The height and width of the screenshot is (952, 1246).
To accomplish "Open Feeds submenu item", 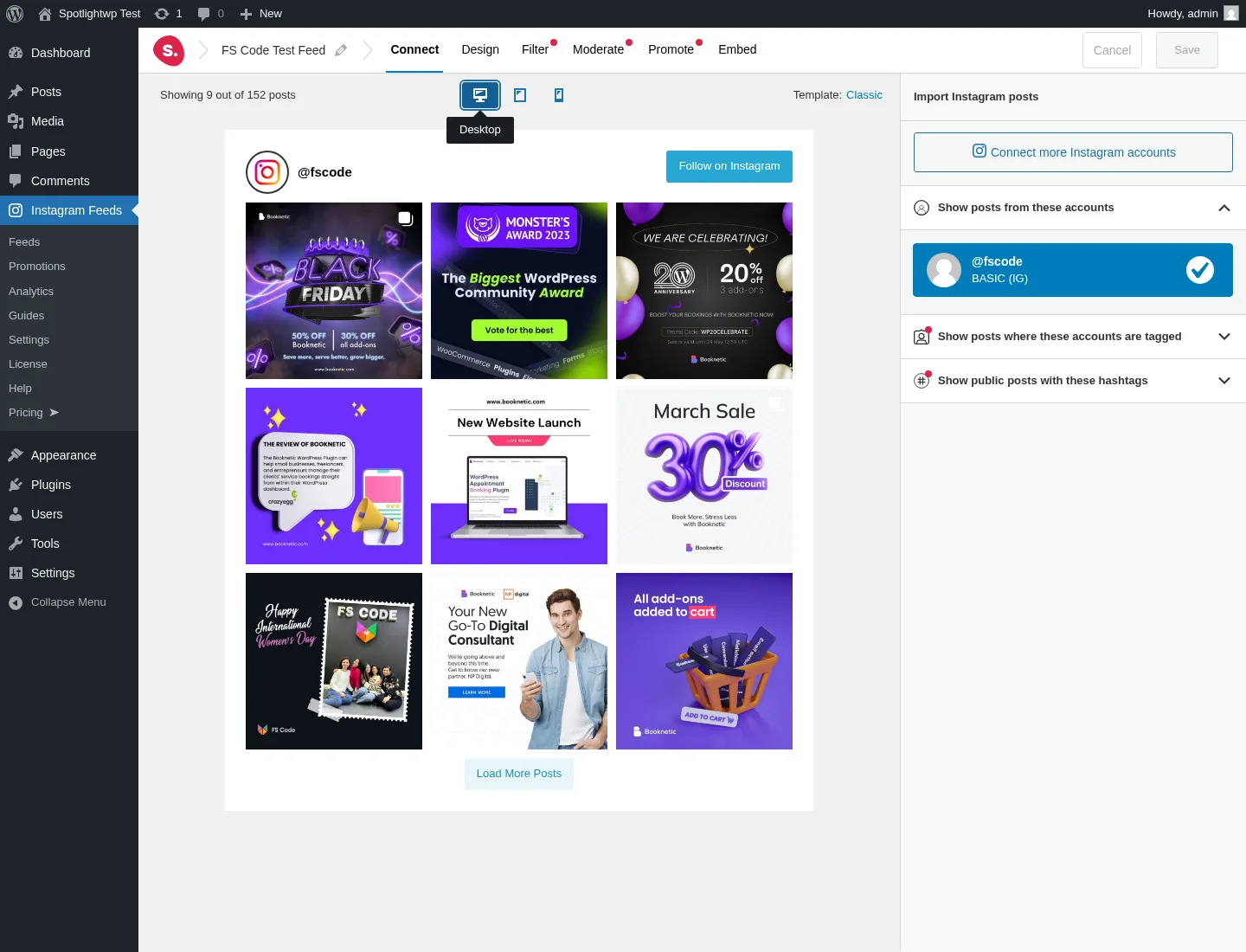I will tap(24, 242).
